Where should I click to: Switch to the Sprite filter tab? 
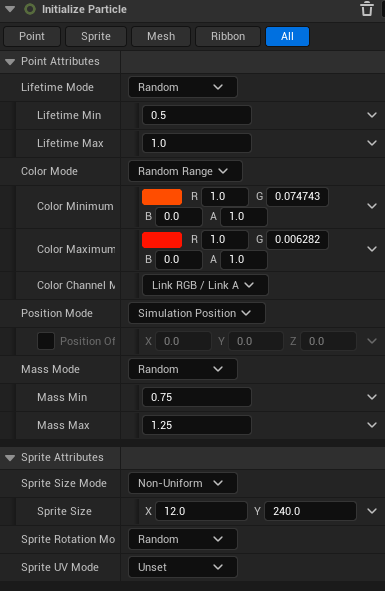(96, 36)
